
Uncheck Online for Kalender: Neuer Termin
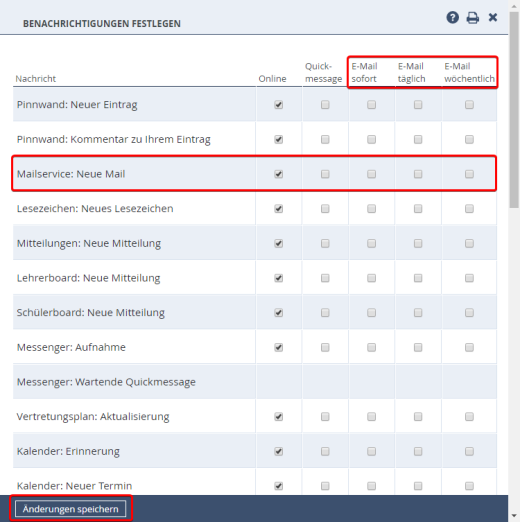pyautogui.click(x=279, y=486)
